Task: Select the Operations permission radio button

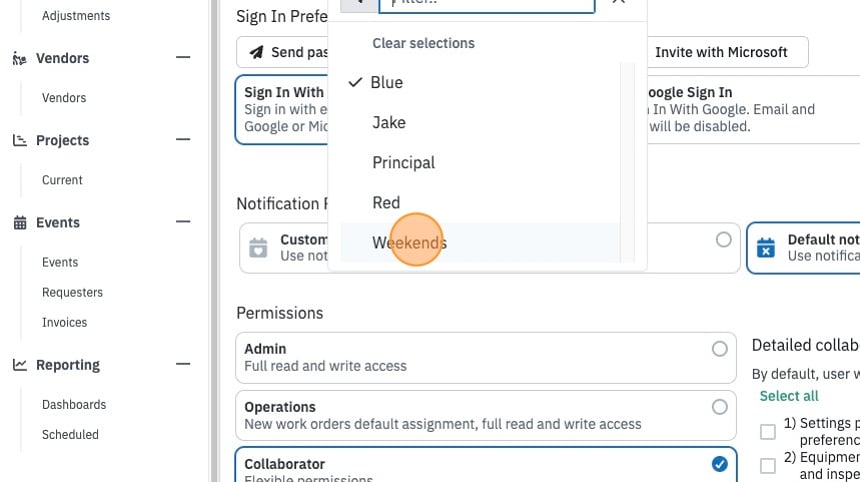Action: [x=720, y=407]
